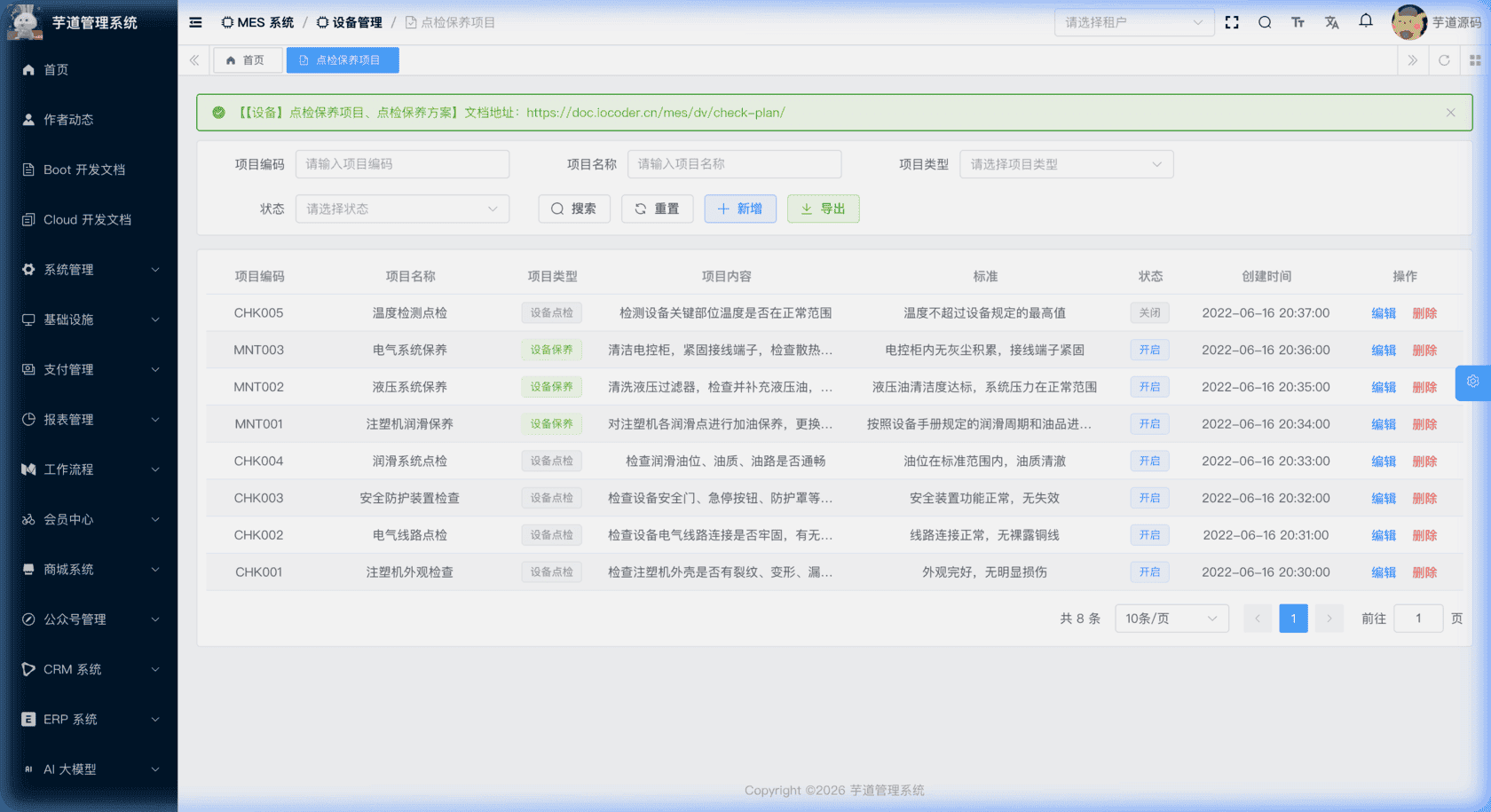
Task: Click 编辑 link for MNT001
Action: pos(1384,423)
